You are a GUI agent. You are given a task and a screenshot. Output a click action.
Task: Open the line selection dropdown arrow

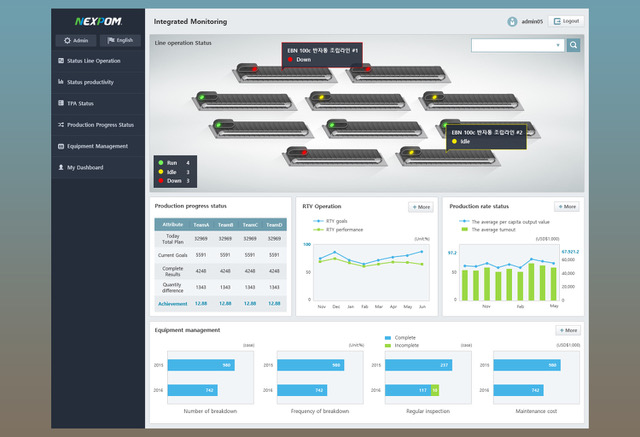(558, 45)
